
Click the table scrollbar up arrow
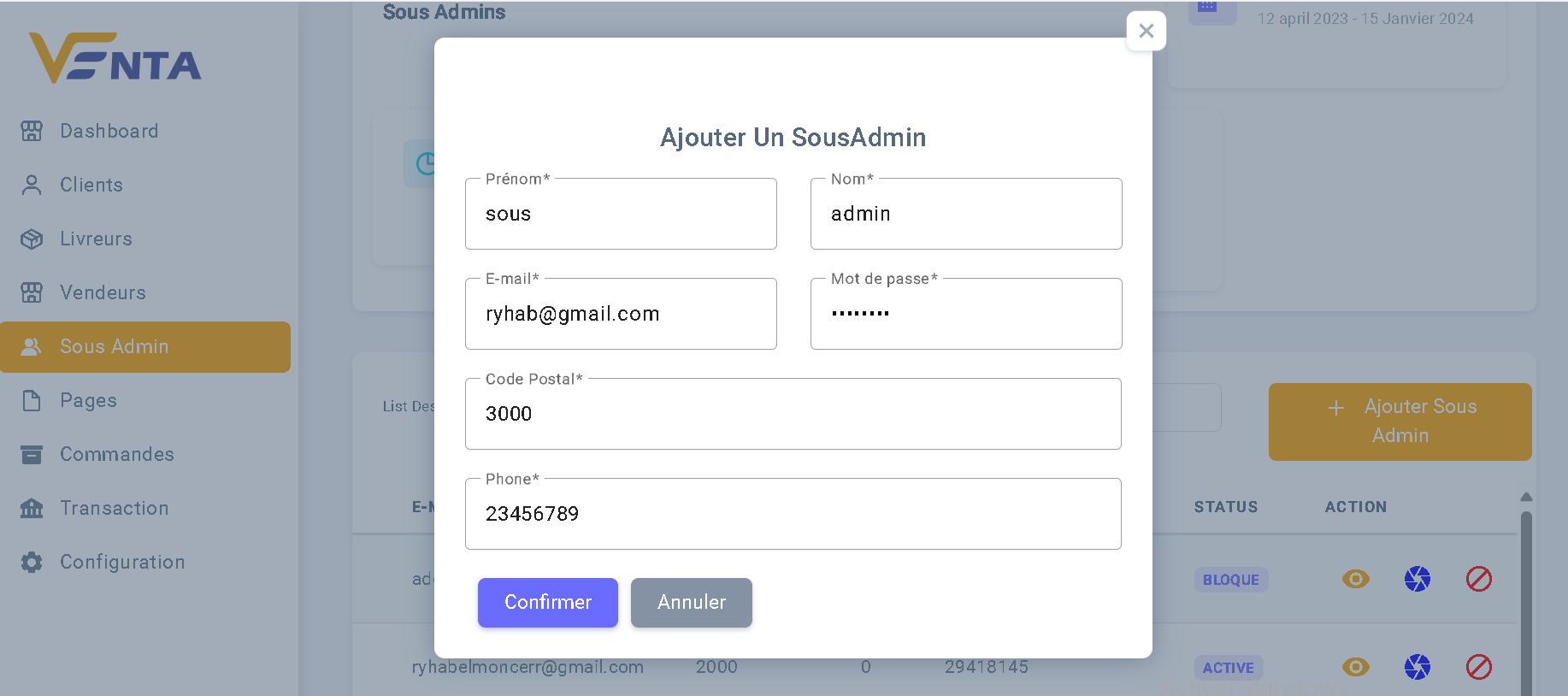pos(1526,497)
